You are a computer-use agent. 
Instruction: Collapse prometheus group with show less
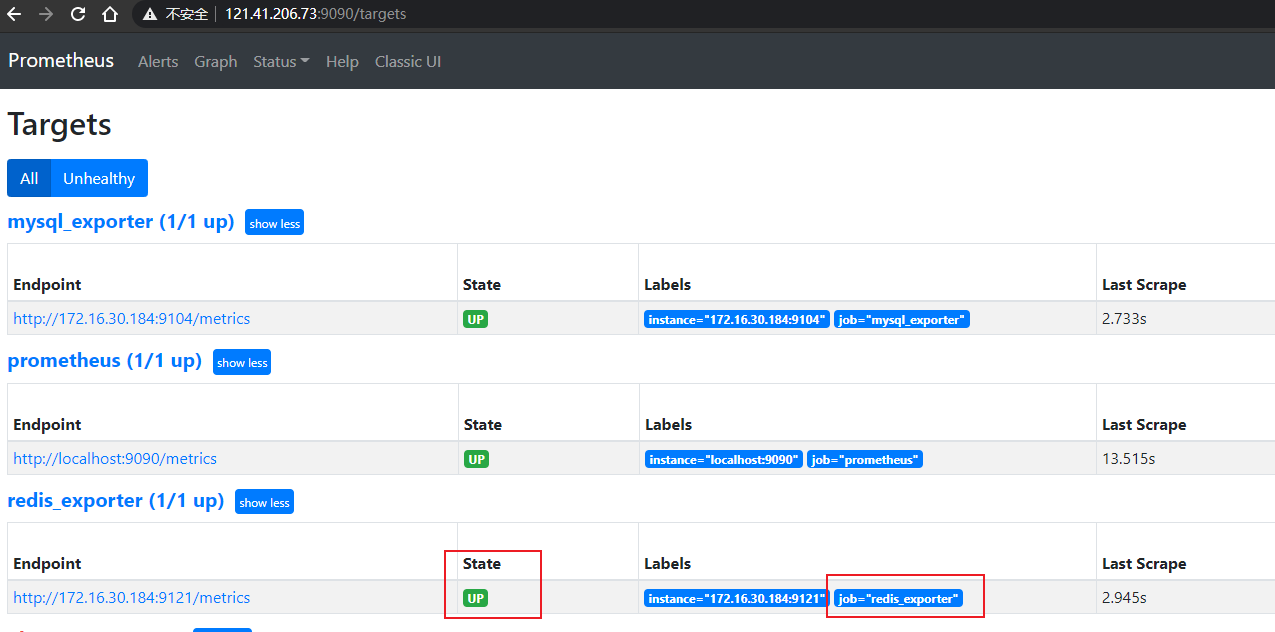(242, 363)
